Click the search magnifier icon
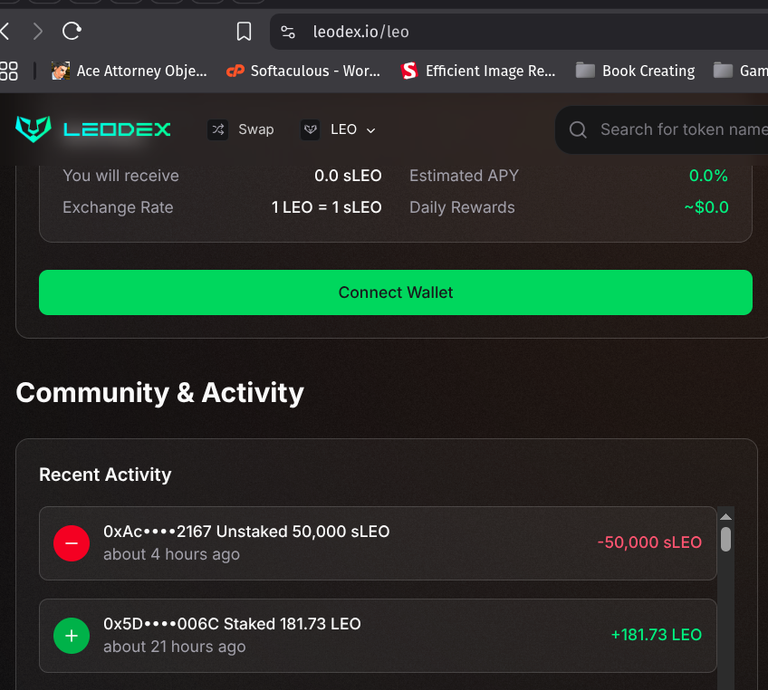The image size is (768, 690). pos(578,130)
